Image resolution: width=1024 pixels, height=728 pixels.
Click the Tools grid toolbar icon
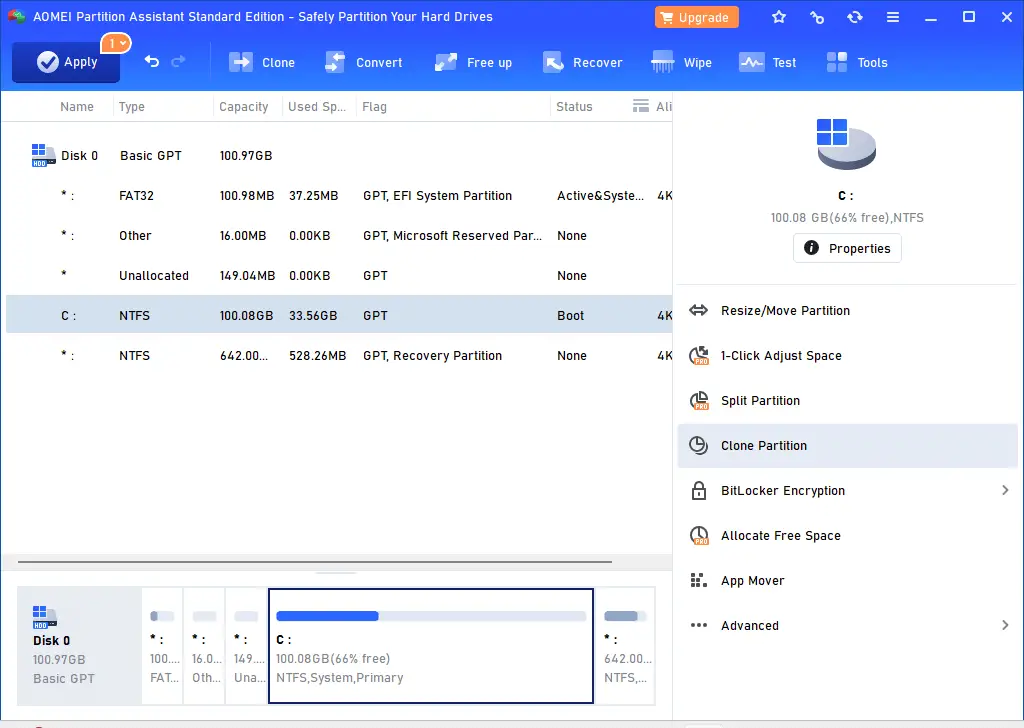tap(837, 62)
